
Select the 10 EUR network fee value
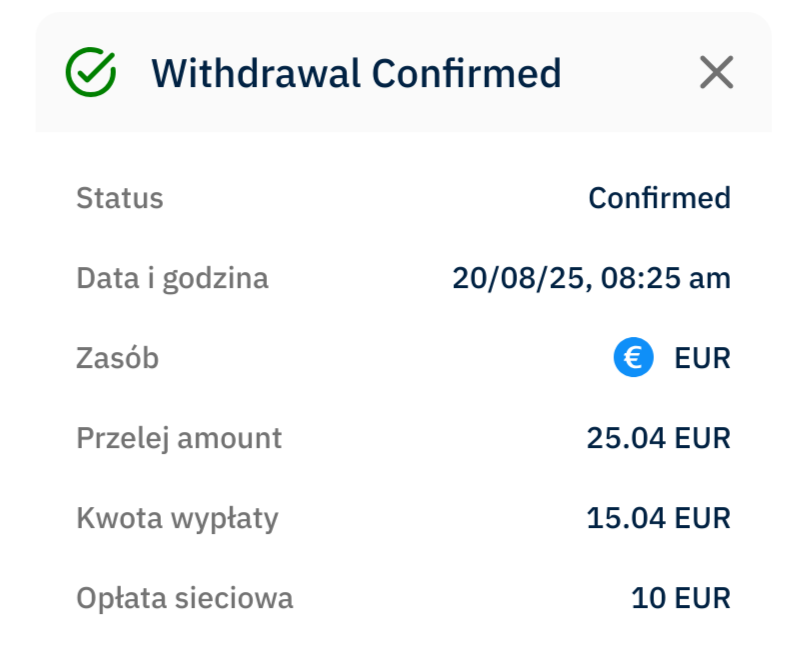681,598
